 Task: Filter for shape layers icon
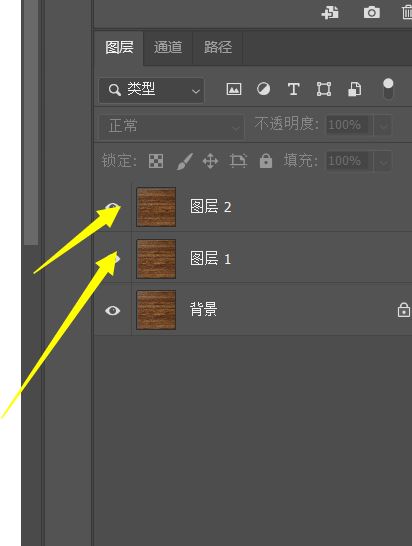pyautogui.click(x=324, y=89)
